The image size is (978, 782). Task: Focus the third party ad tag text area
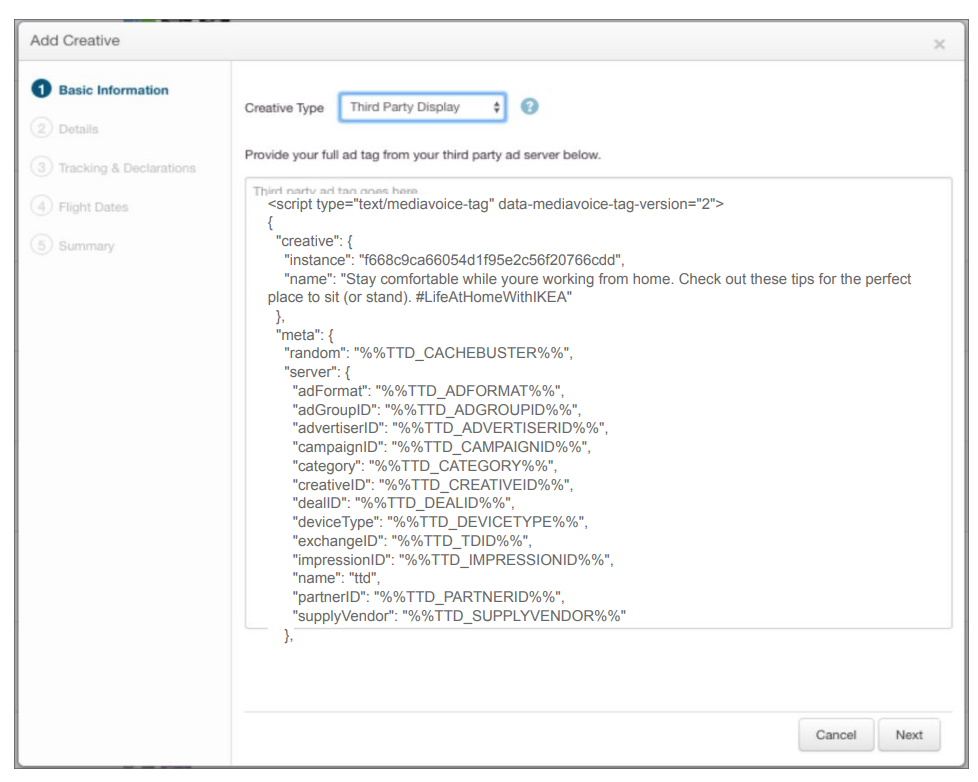click(598, 400)
